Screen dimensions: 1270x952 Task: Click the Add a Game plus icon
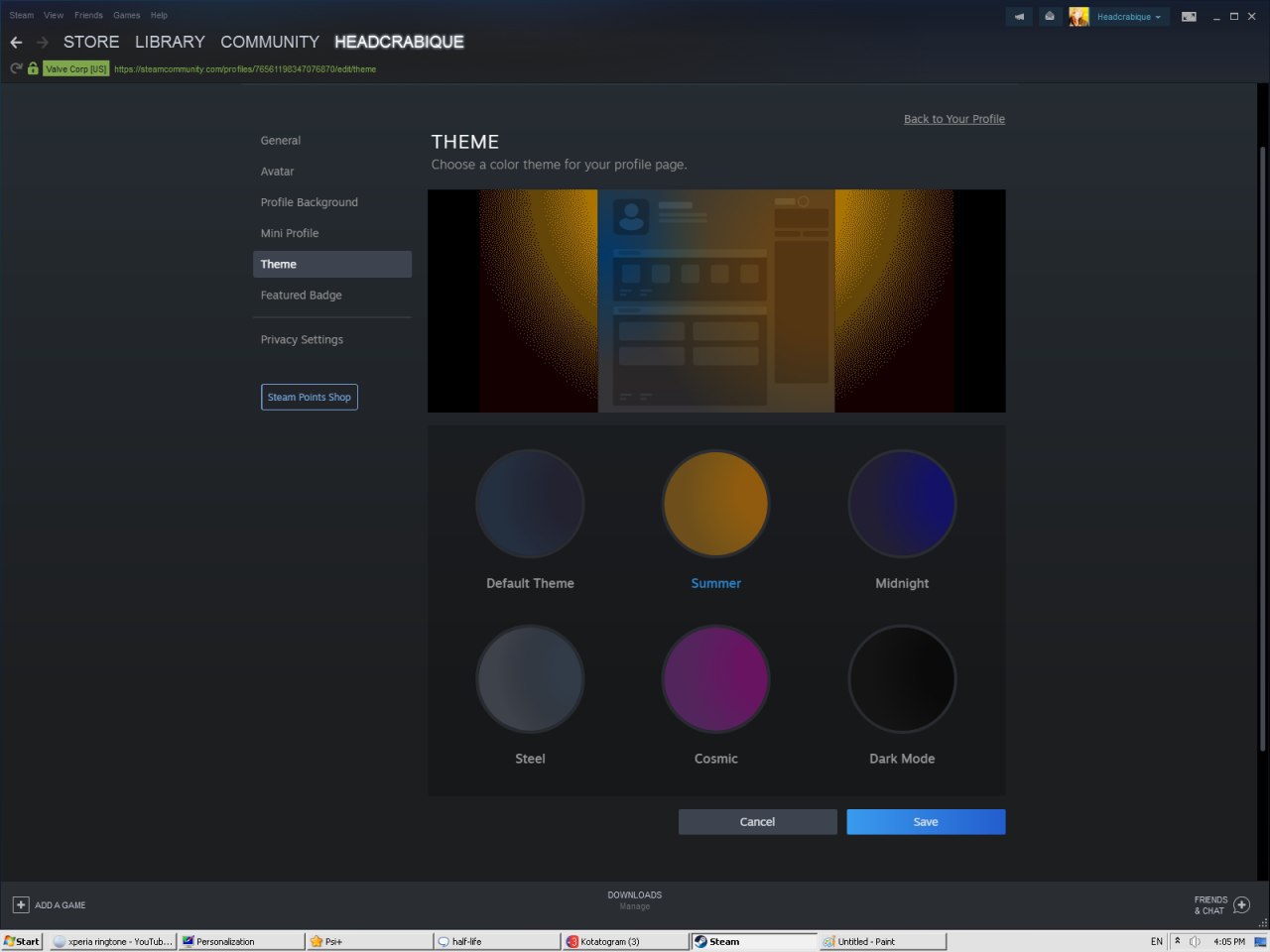tap(21, 904)
